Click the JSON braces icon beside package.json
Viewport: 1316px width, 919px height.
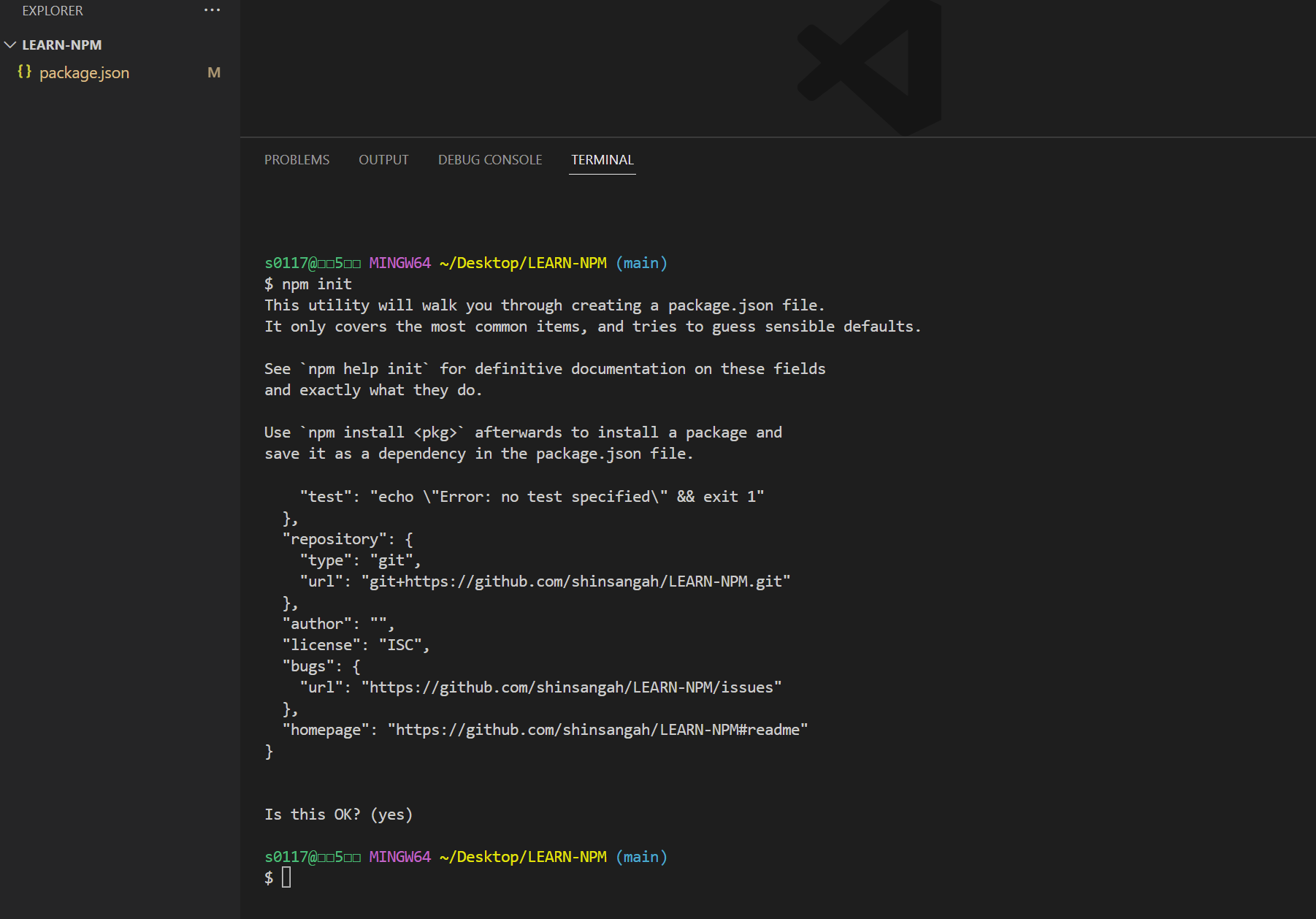(25, 72)
